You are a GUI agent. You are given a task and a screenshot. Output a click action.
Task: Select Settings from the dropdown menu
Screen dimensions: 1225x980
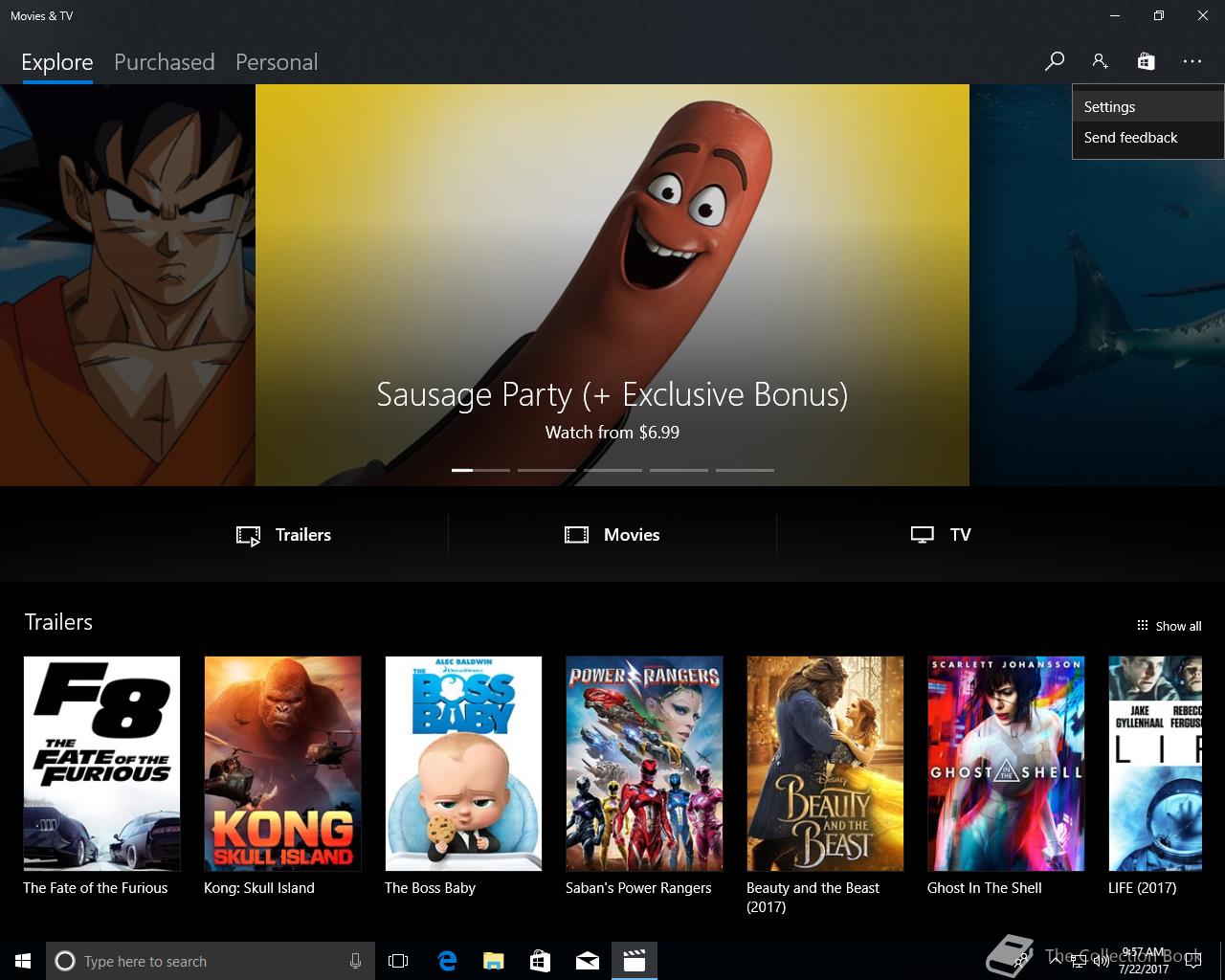coord(1147,107)
